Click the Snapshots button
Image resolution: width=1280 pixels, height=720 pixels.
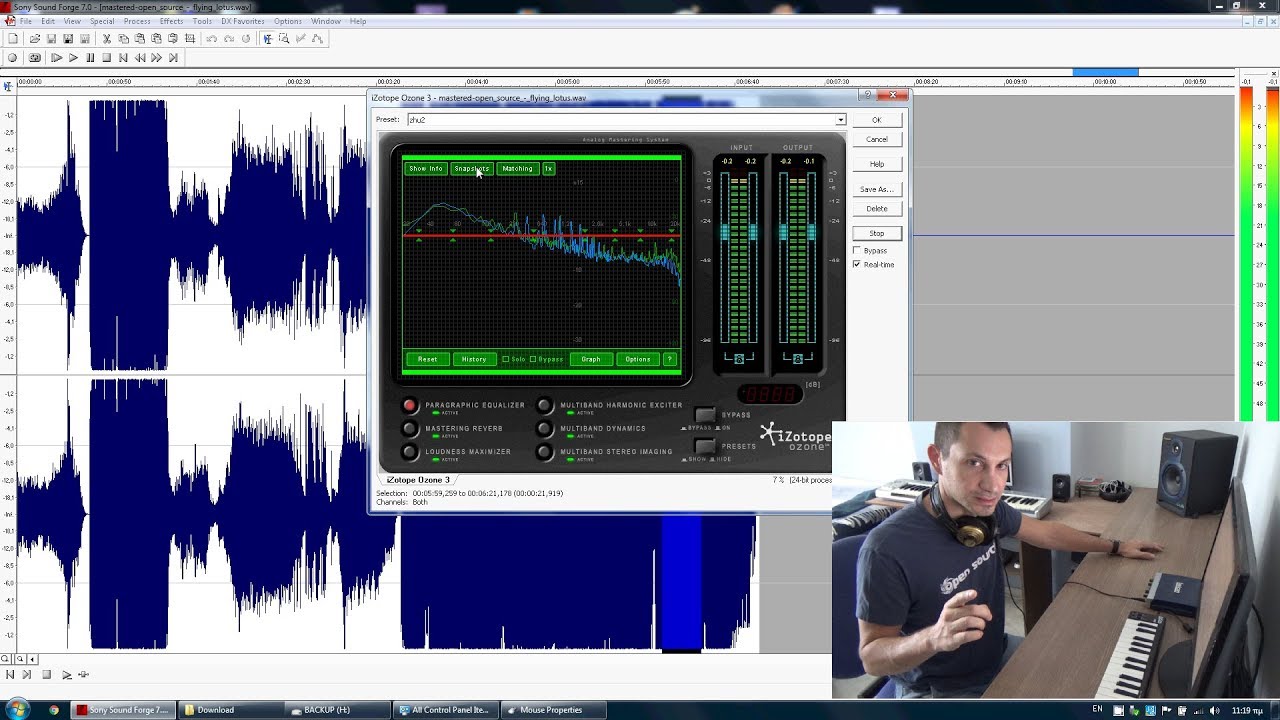(471, 168)
